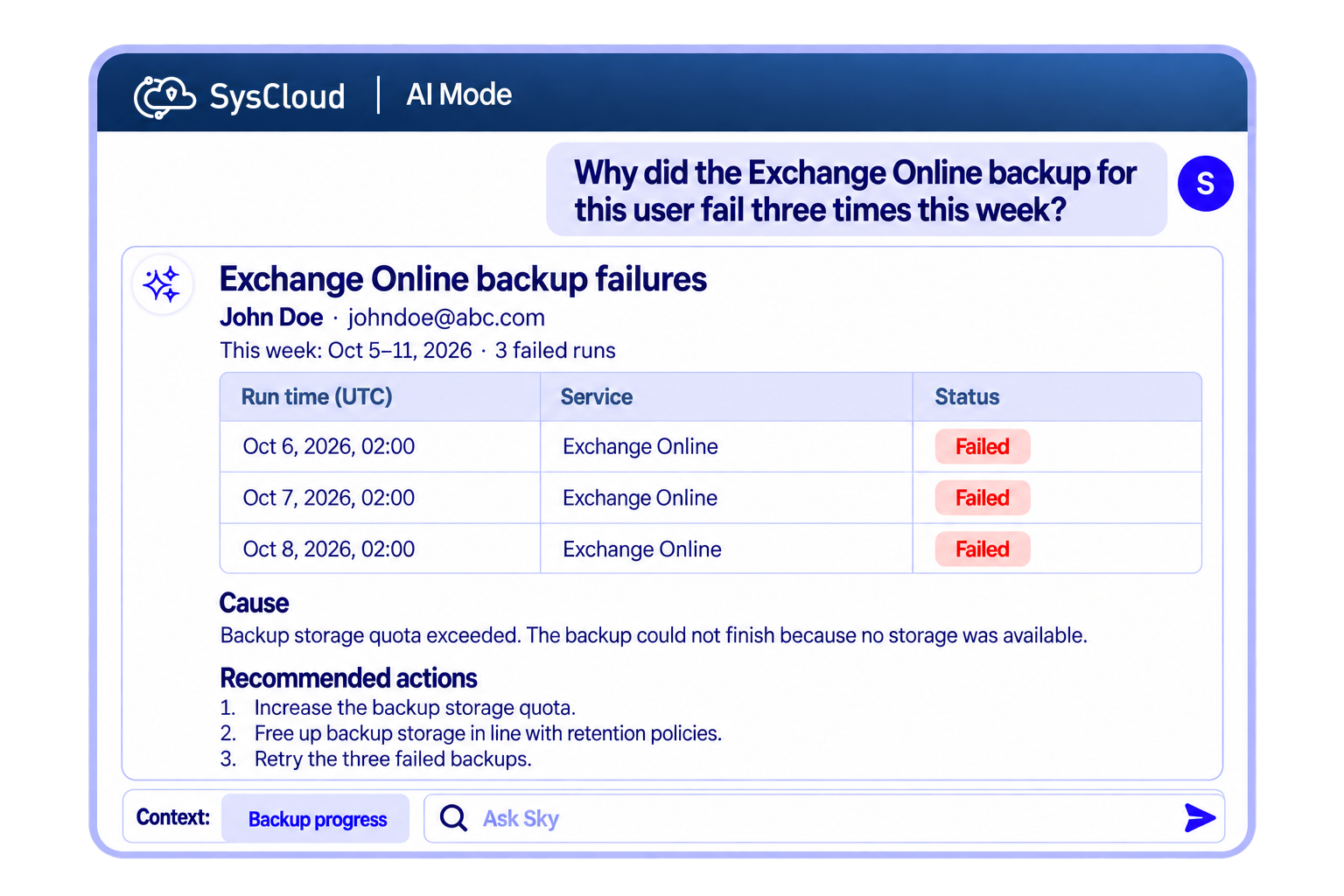Click the 'Context:' label

click(x=173, y=817)
